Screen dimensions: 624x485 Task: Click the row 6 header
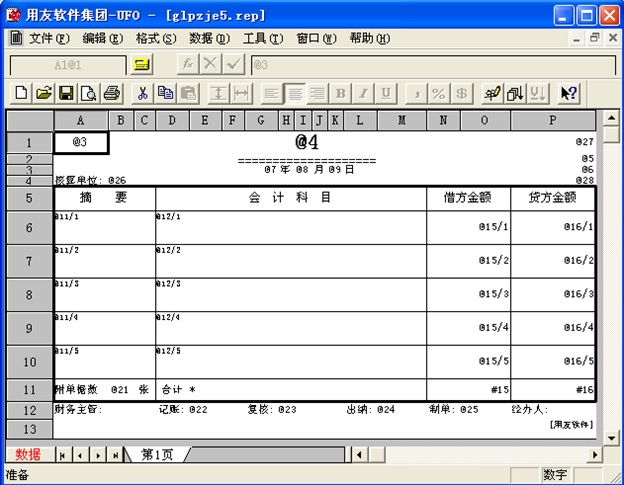pyautogui.click(x=29, y=228)
